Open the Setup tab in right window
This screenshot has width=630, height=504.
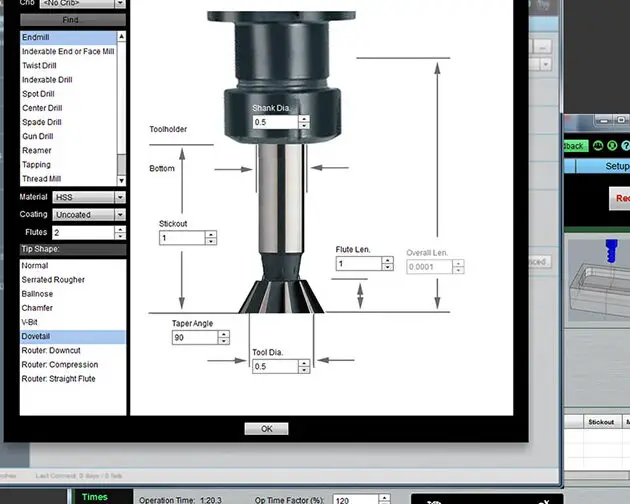pos(603,166)
